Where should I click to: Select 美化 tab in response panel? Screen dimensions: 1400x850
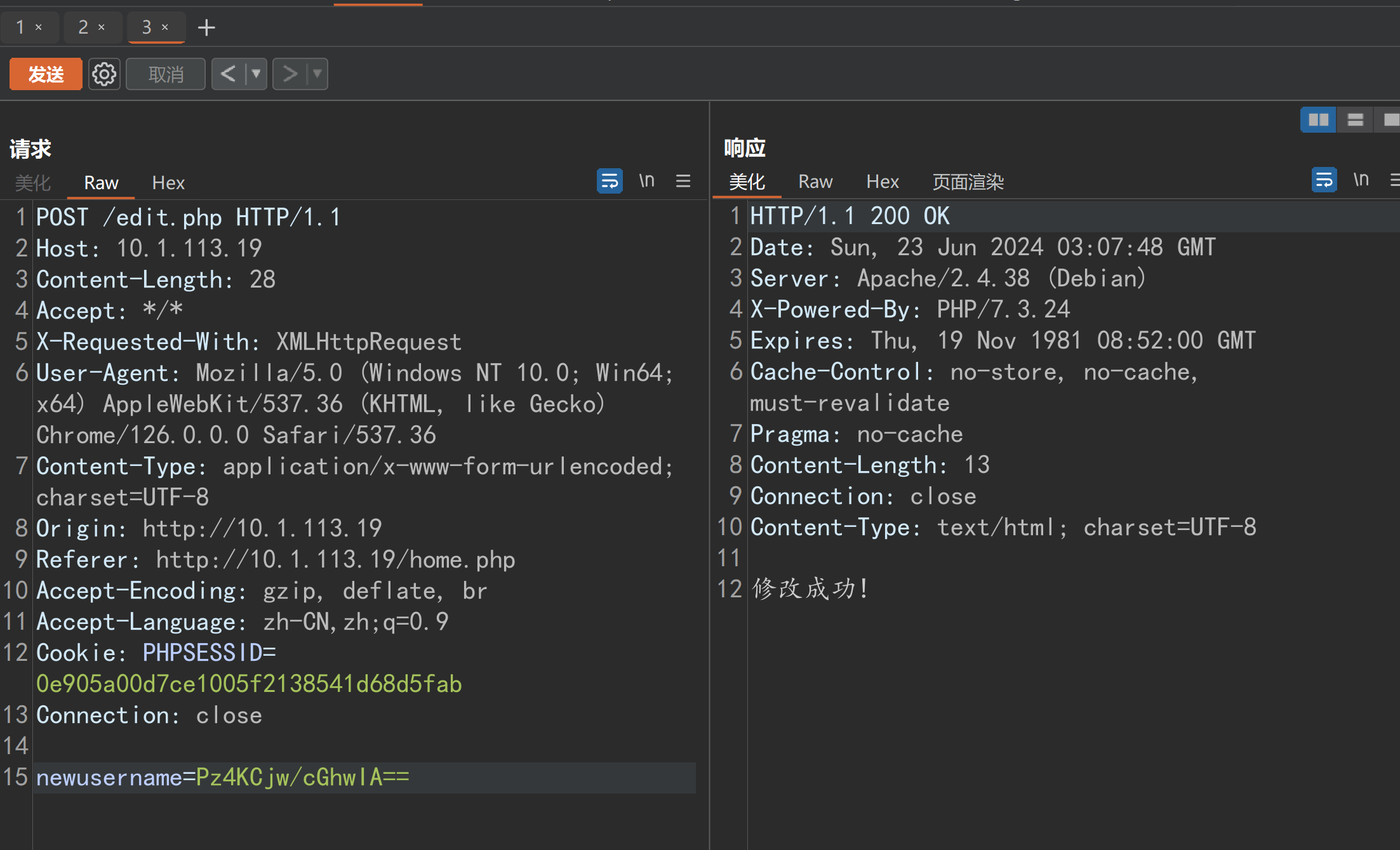tap(747, 182)
